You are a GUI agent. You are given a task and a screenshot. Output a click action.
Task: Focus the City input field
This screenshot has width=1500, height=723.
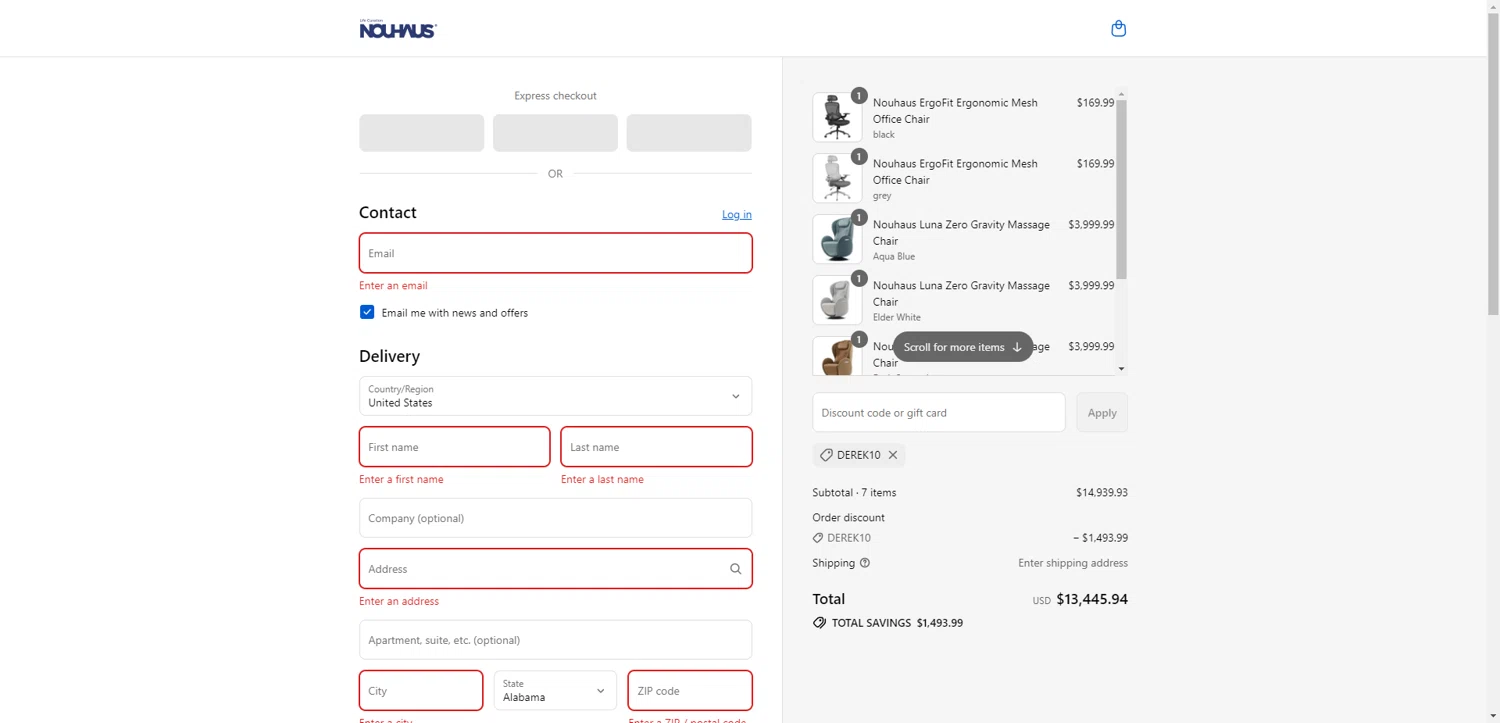point(421,690)
